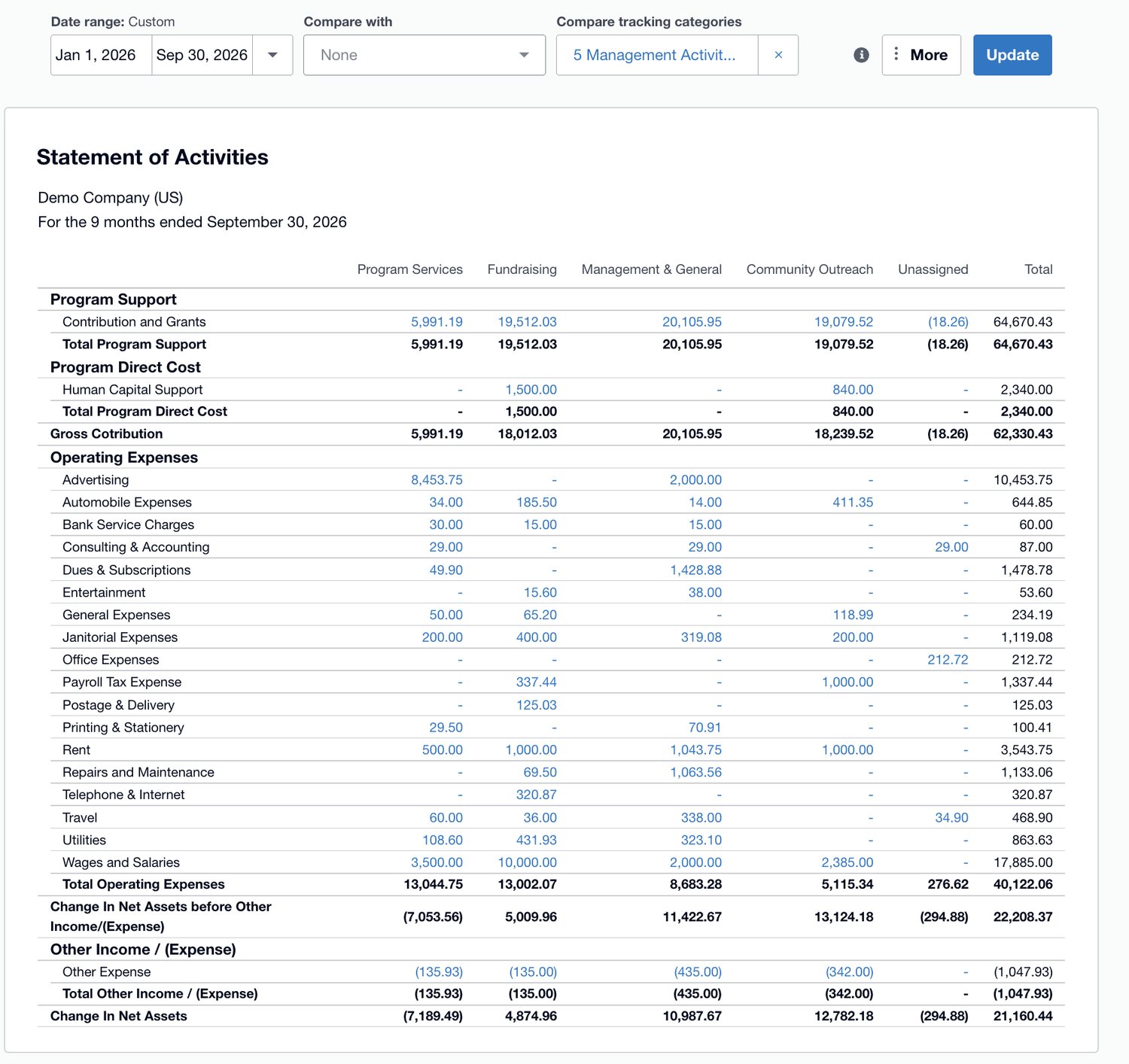Open Program Services Advertising 8,453.75
Viewport: 1129px width, 1064px height.
(x=437, y=480)
